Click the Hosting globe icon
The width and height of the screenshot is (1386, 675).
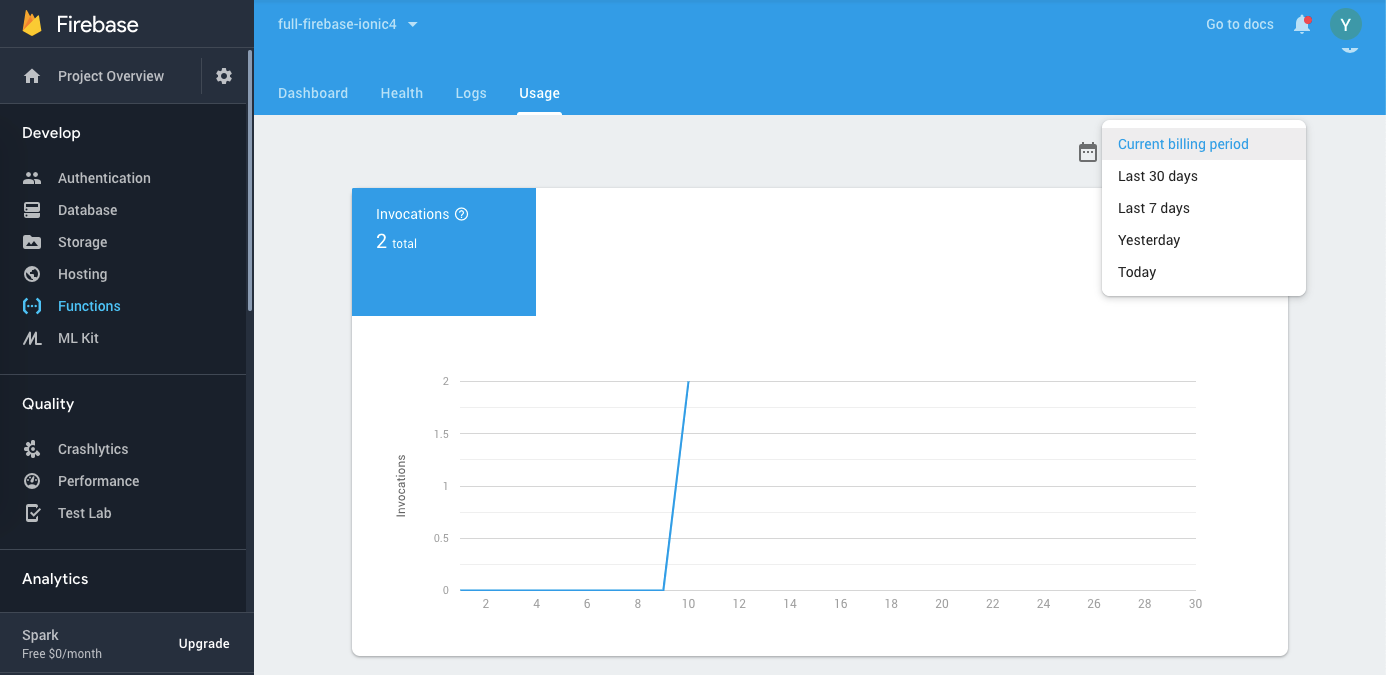click(32, 274)
